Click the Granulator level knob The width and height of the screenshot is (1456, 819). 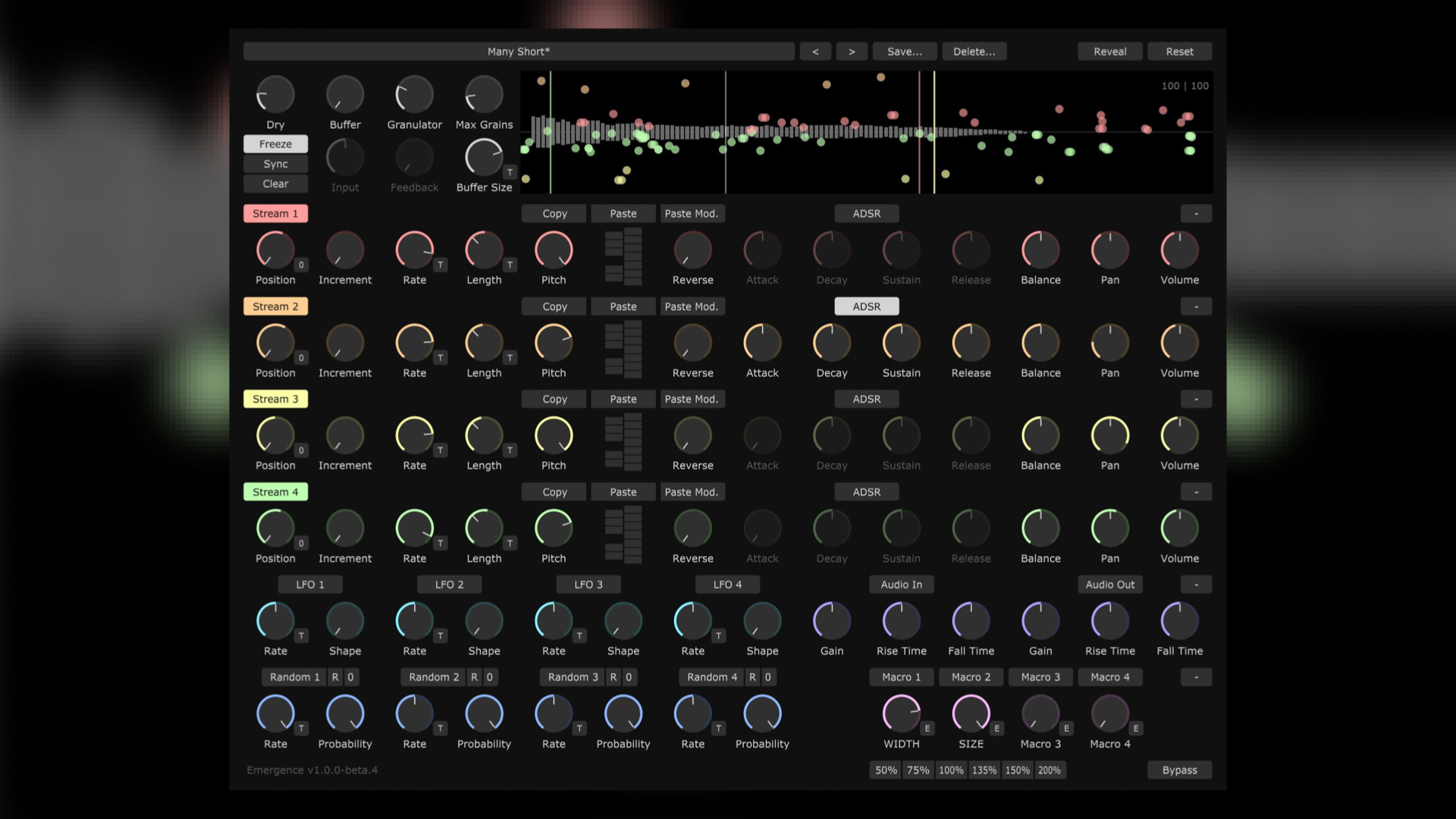tap(415, 95)
